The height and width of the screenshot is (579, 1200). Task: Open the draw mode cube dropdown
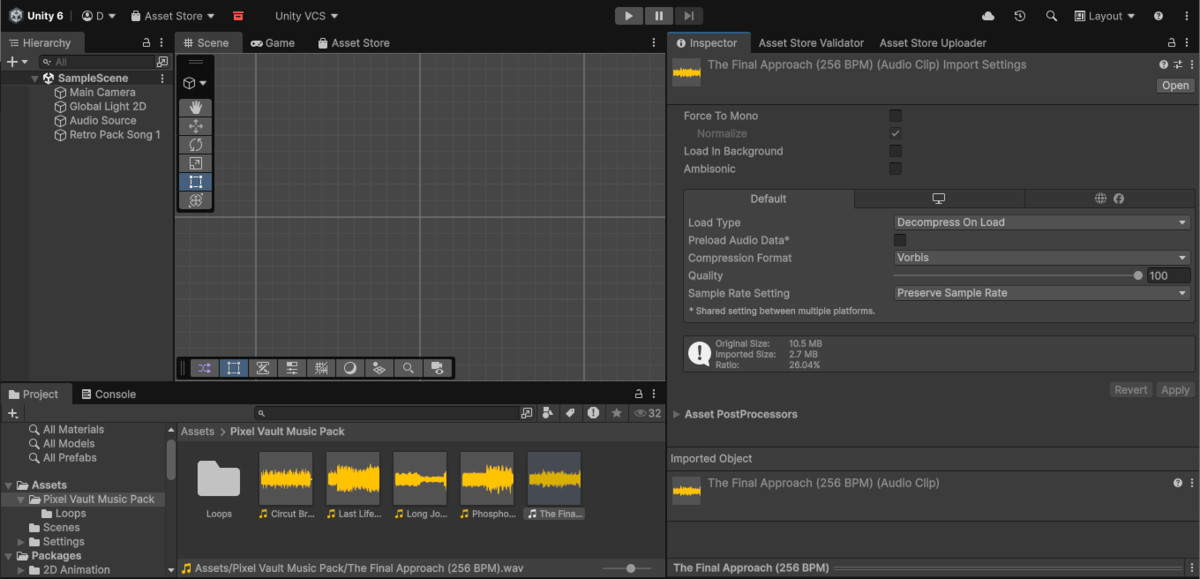coord(195,83)
